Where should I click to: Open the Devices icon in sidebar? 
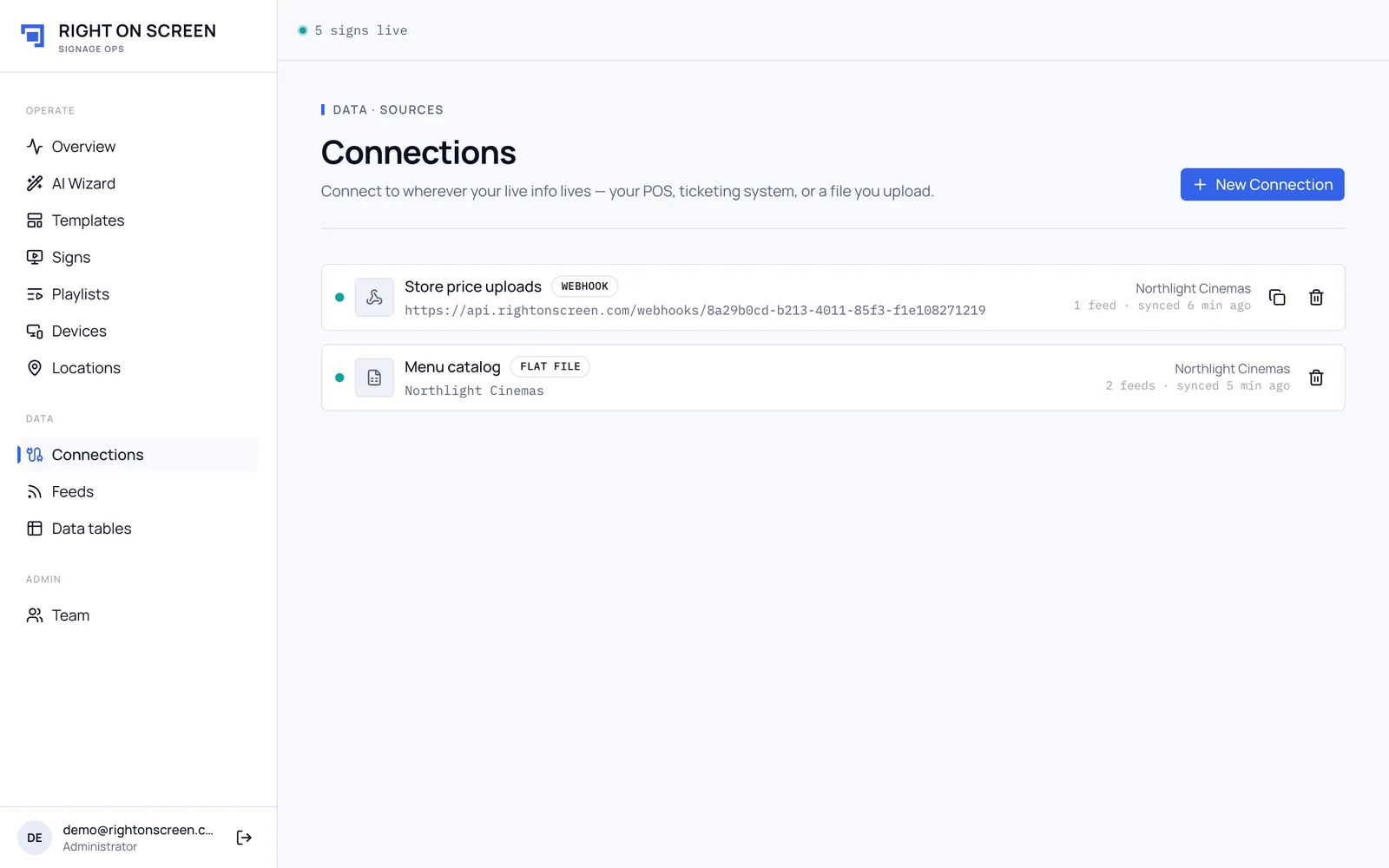click(x=35, y=331)
